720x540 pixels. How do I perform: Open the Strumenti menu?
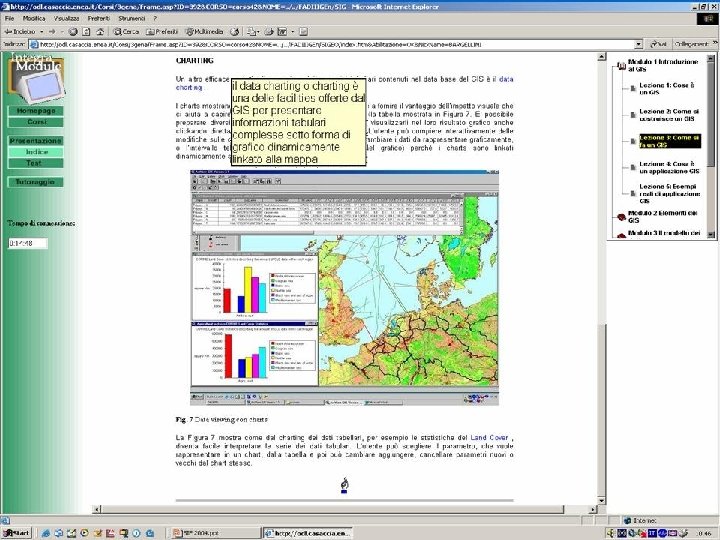point(133,18)
